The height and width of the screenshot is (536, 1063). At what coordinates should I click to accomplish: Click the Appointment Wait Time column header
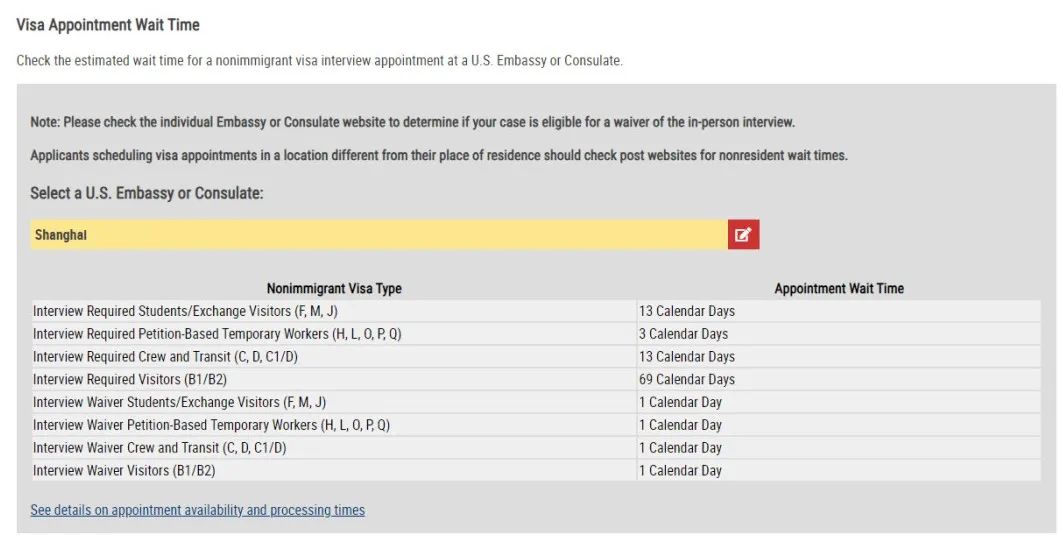(839, 289)
